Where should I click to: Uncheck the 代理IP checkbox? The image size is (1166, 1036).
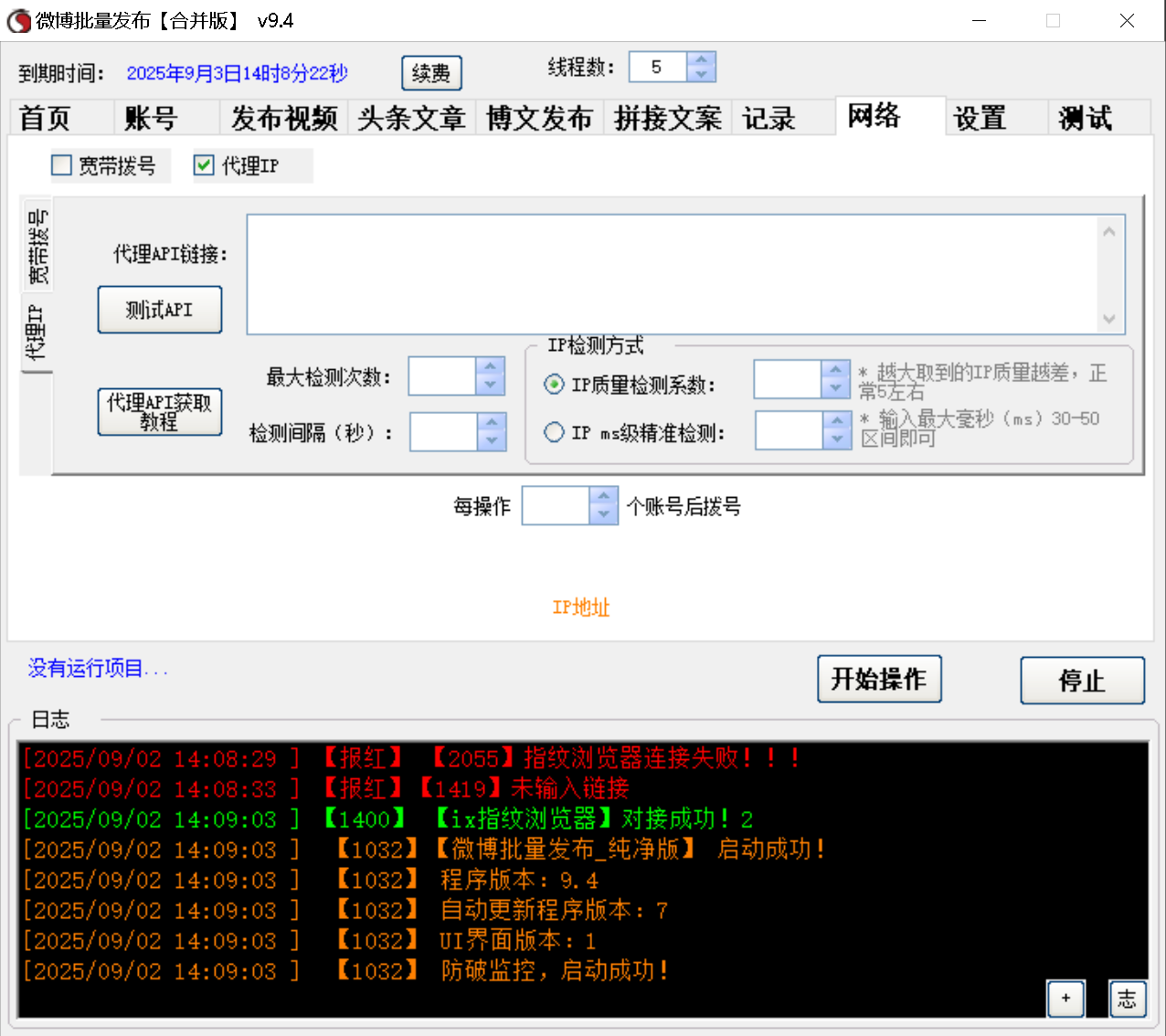[203, 164]
